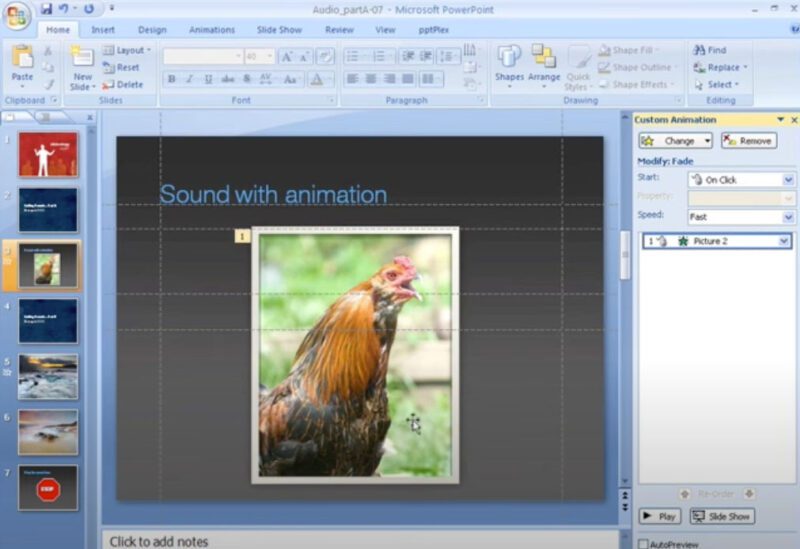Click the Text Direction icon
800x549 pixels.
tap(470, 50)
